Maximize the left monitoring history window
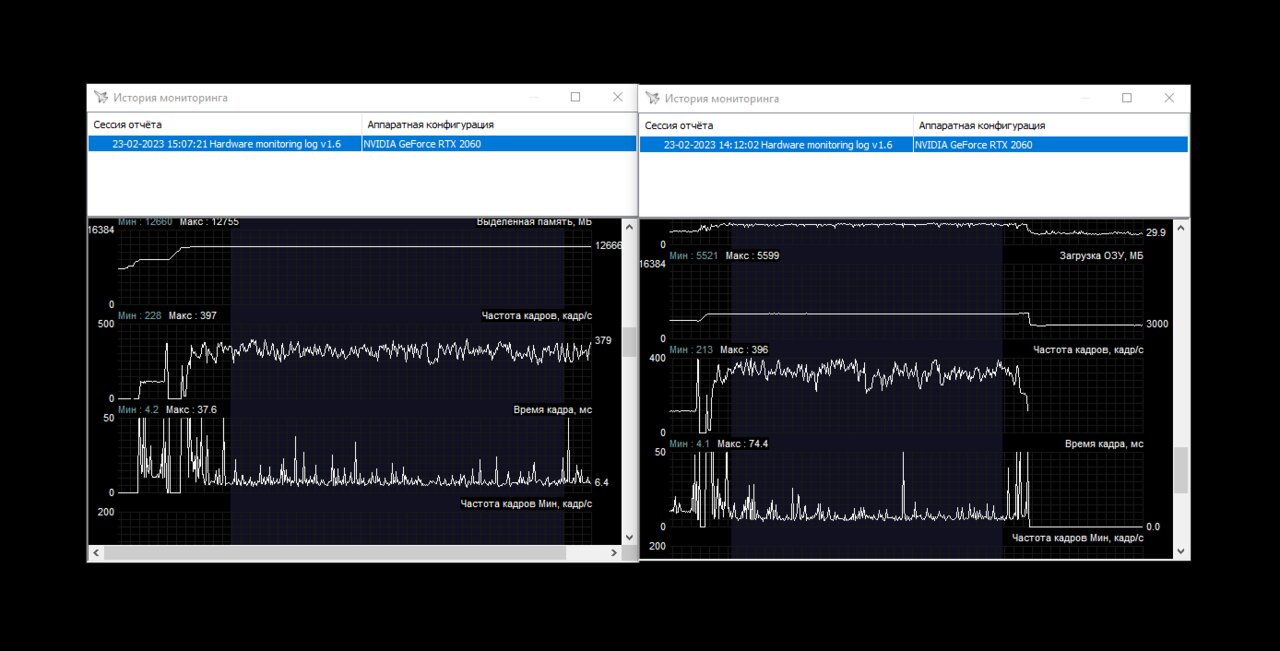The width and height of the screenshot is (1280, 651). pyautogui.click(x=575, y=97)
